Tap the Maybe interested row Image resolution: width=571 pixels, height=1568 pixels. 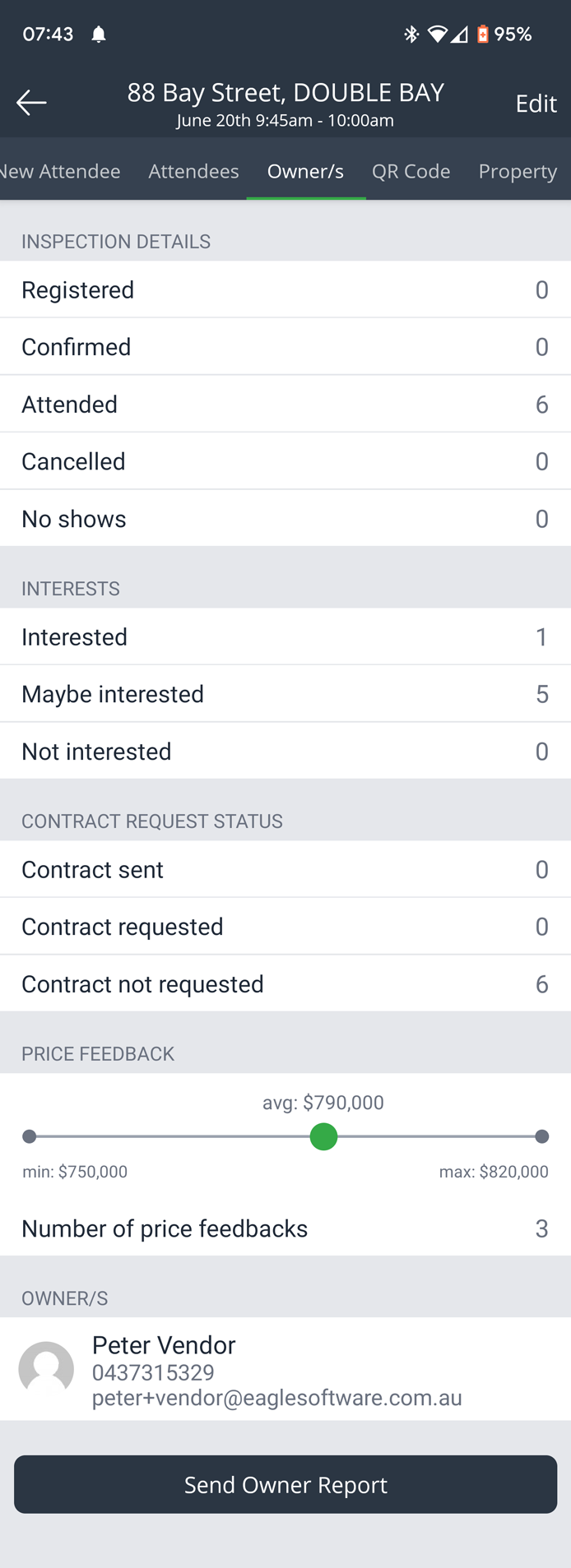click(285, 694)
